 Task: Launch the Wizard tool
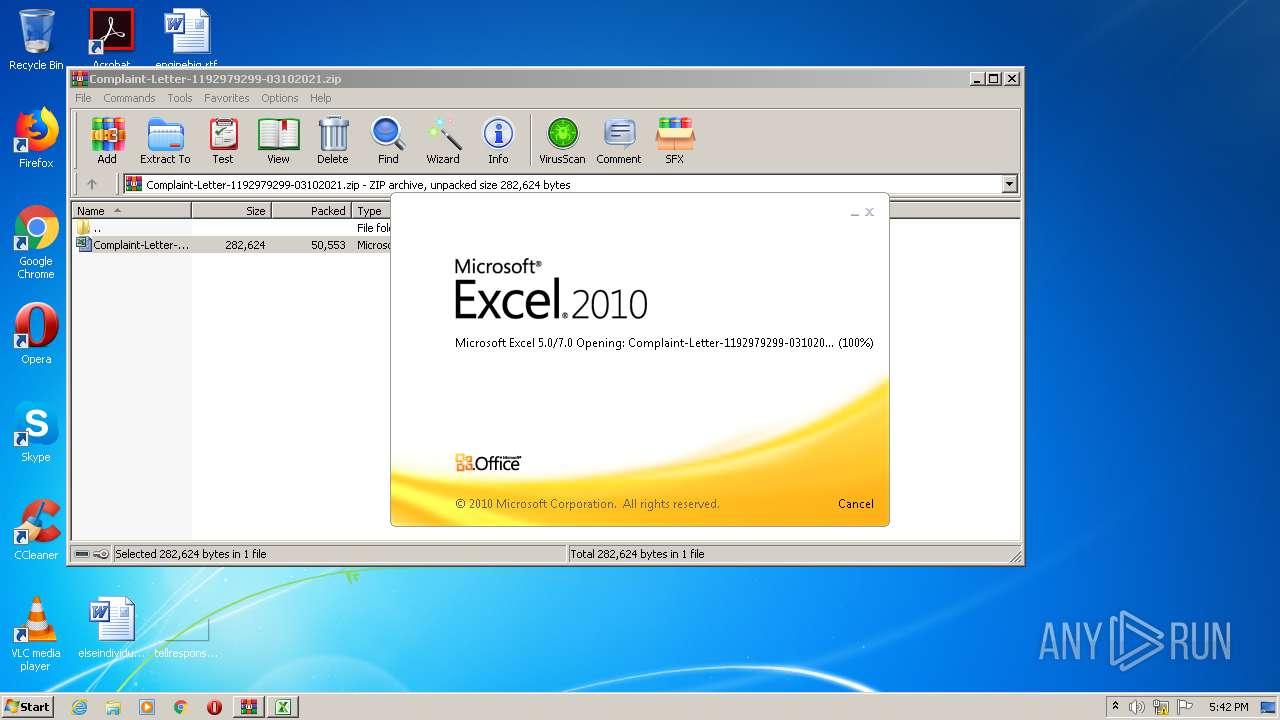[x=443, y=140]
